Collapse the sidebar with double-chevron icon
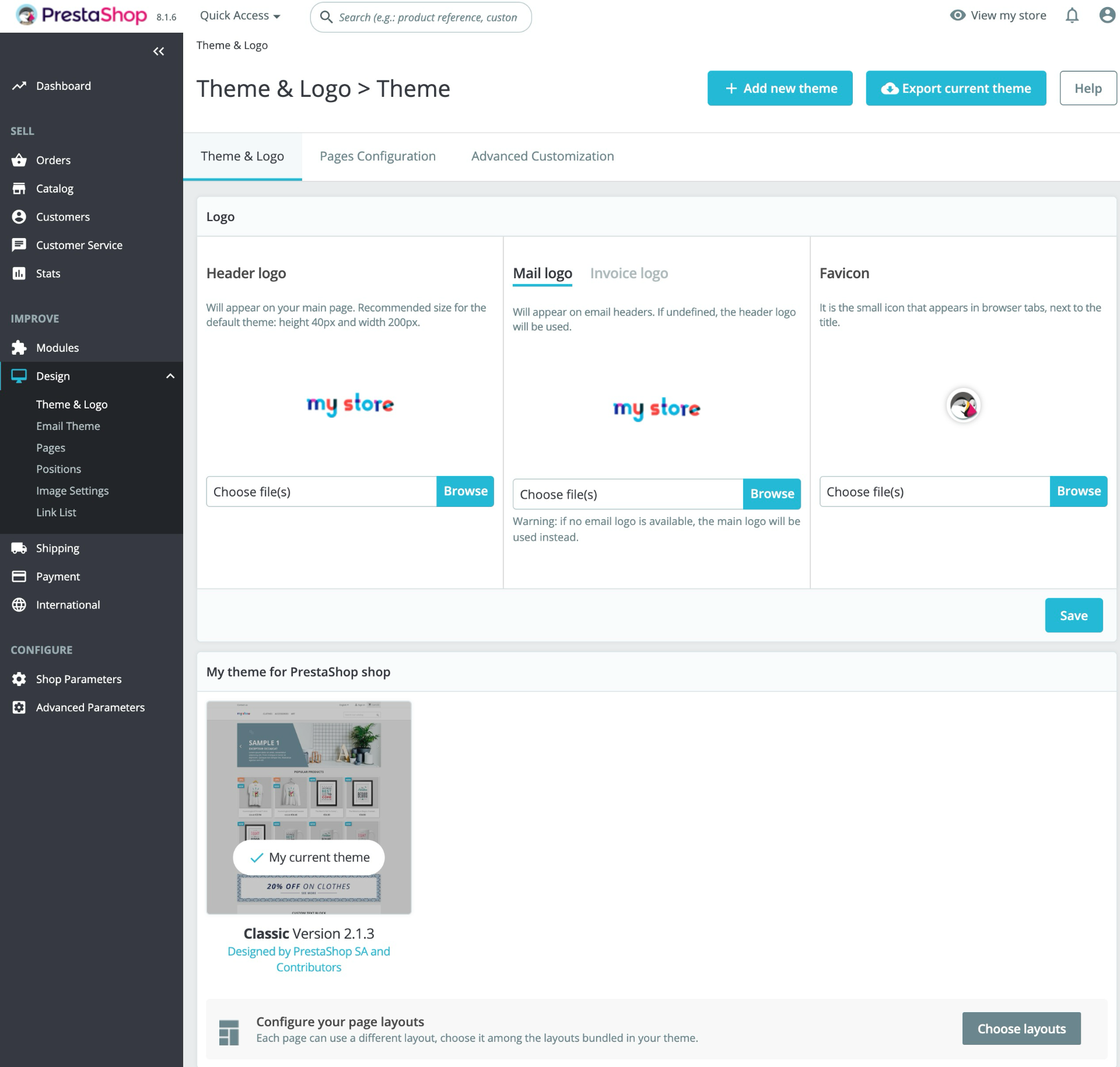 [159, 51]
